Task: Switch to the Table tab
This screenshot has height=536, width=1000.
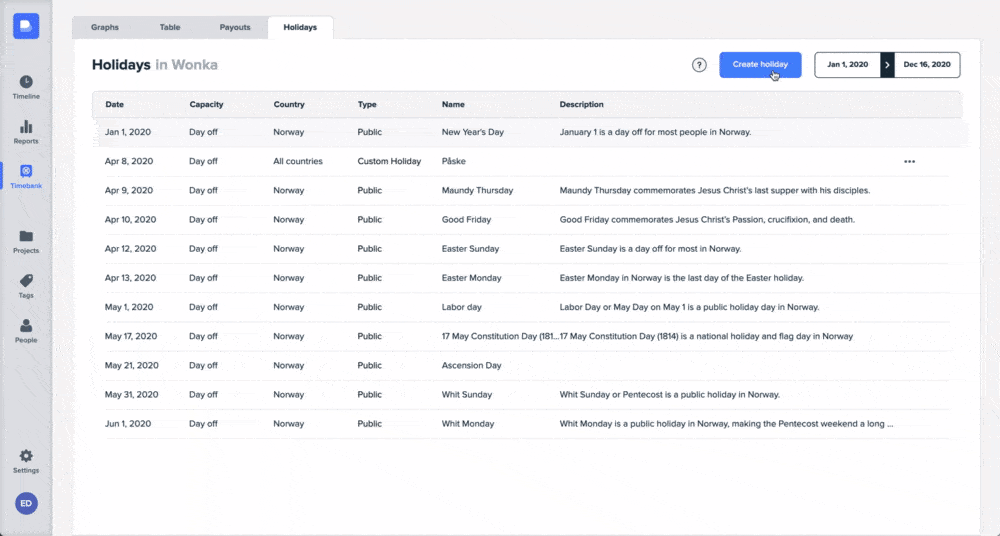Action: 170,28
